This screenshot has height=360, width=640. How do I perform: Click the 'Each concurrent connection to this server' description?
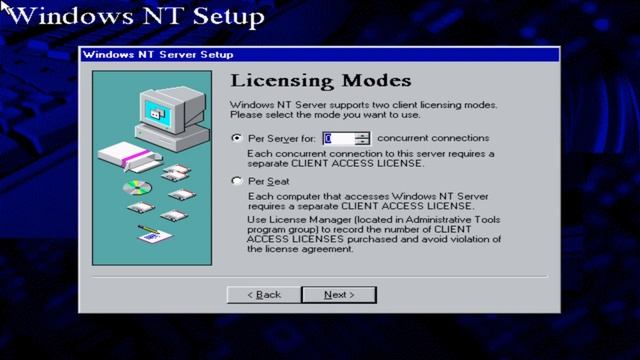[x=371, y=159]
